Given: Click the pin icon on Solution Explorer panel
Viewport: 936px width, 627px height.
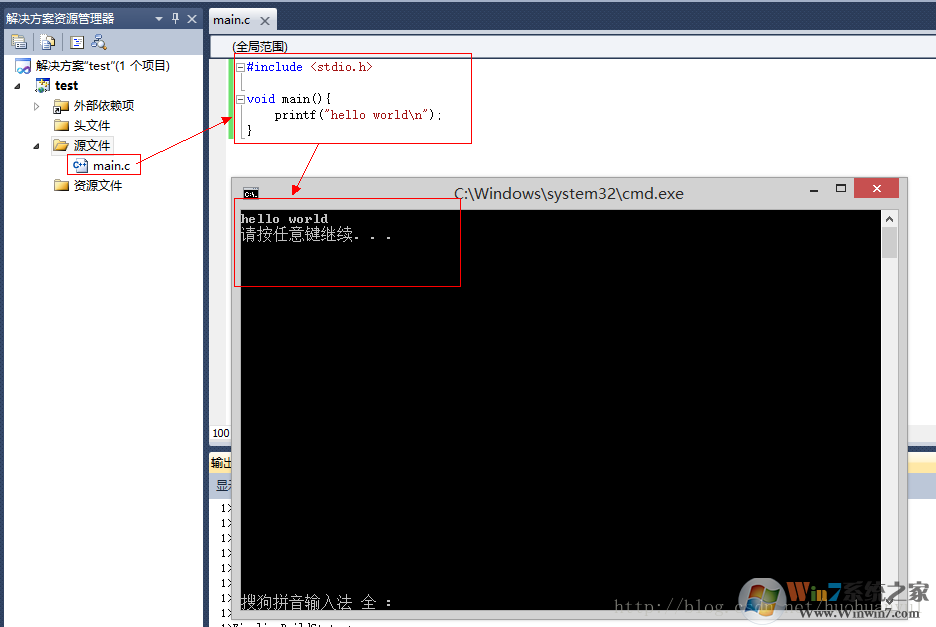Looking at the screenshot, I should click(175, 19).
